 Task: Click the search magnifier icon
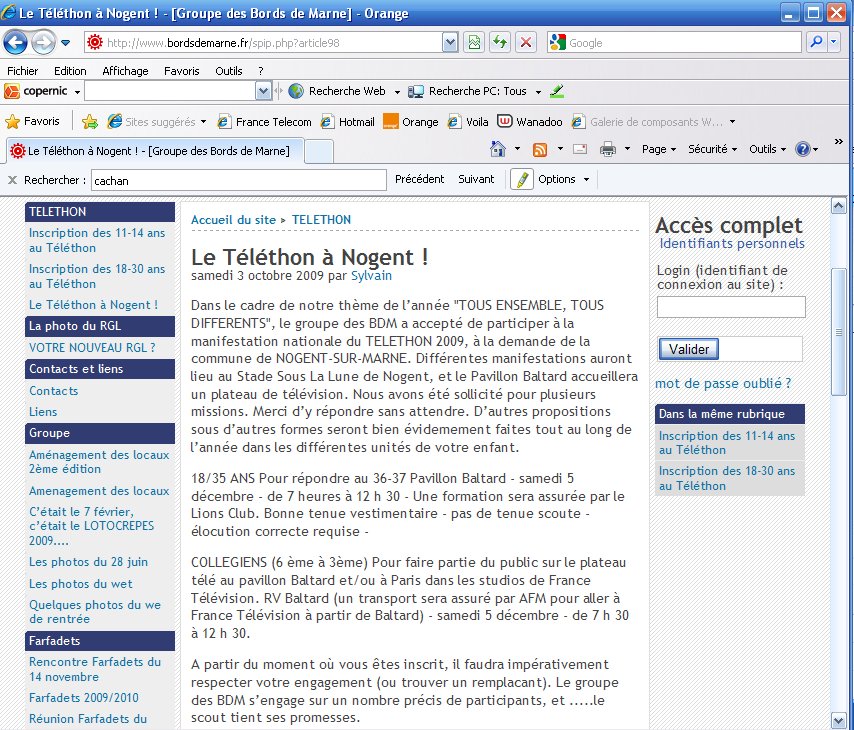[816, 42]
